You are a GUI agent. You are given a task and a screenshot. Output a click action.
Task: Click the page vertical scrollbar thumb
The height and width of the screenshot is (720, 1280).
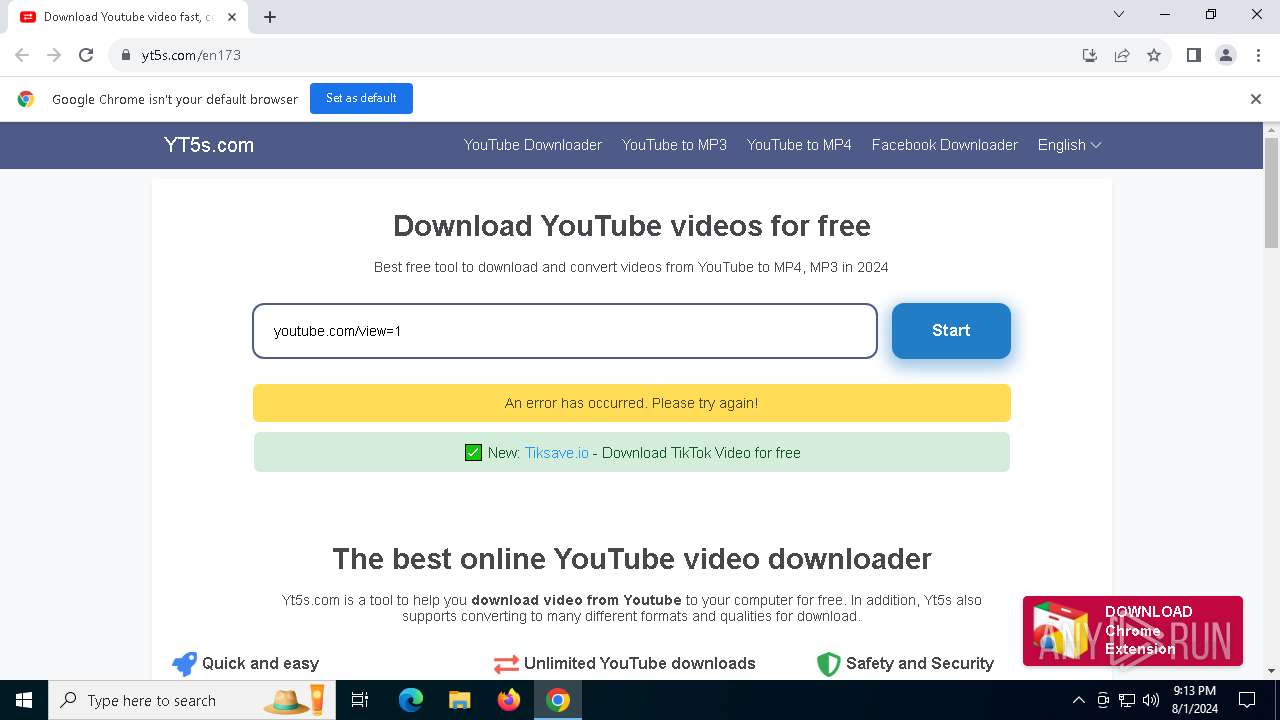click(x=1271, y=192)
